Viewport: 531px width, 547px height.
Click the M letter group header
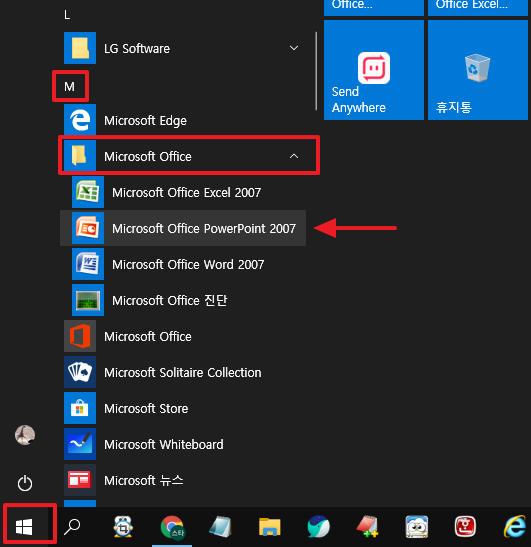69,87
